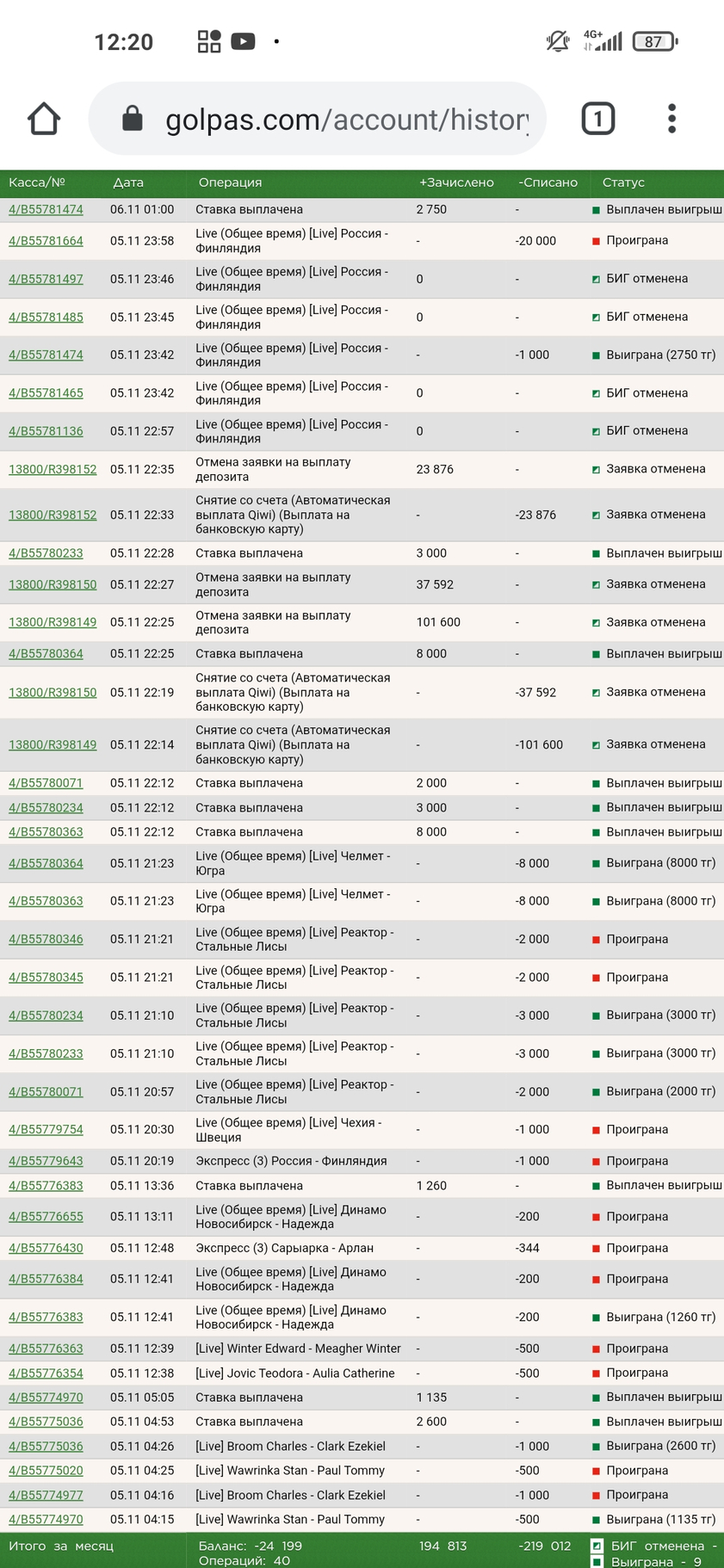Select the Баланс: -24 199 footer total
This screenshot has height=1568, width=724.
[x=250, y=1546]
